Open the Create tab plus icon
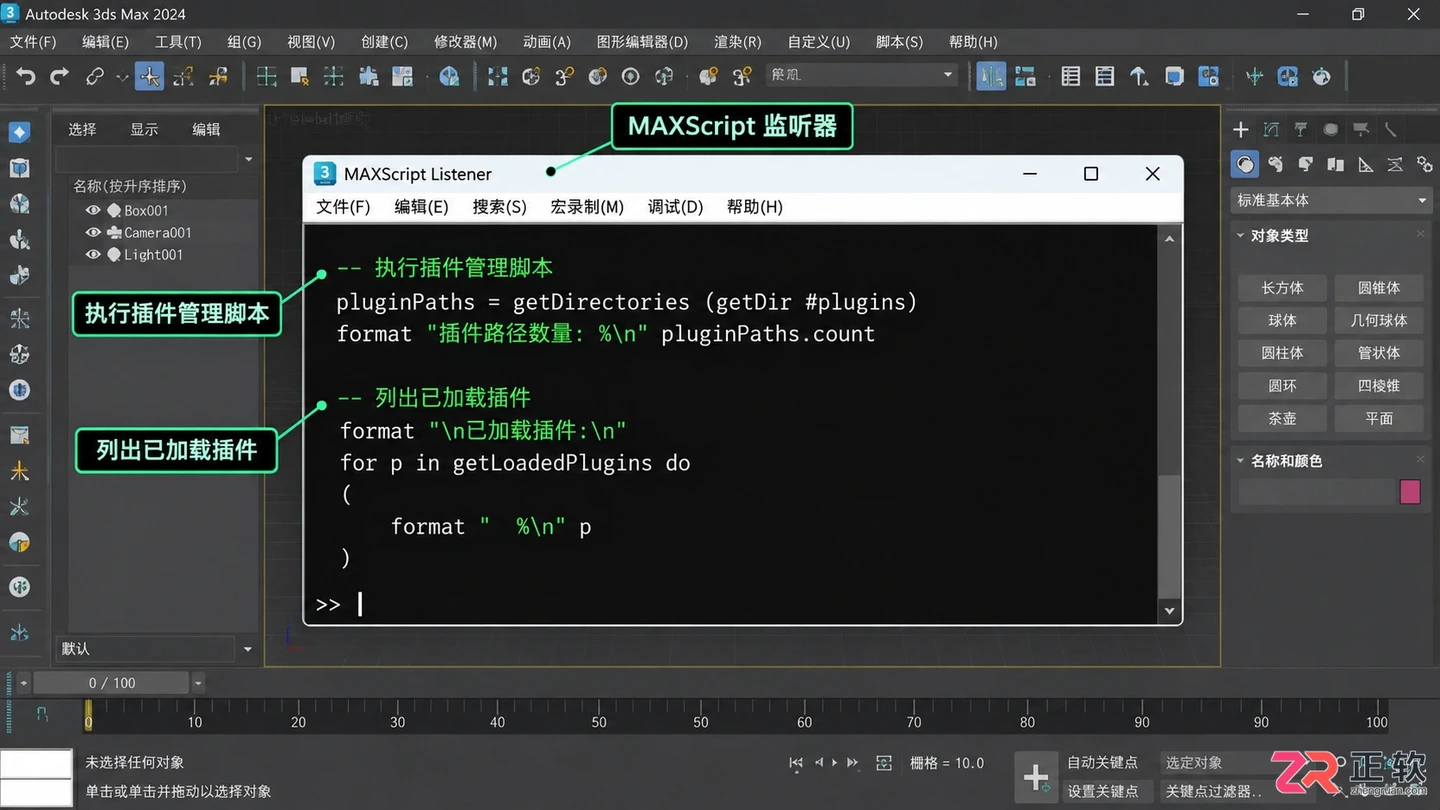This screenshot has width=1440, height=810. tap(1241, 129)
